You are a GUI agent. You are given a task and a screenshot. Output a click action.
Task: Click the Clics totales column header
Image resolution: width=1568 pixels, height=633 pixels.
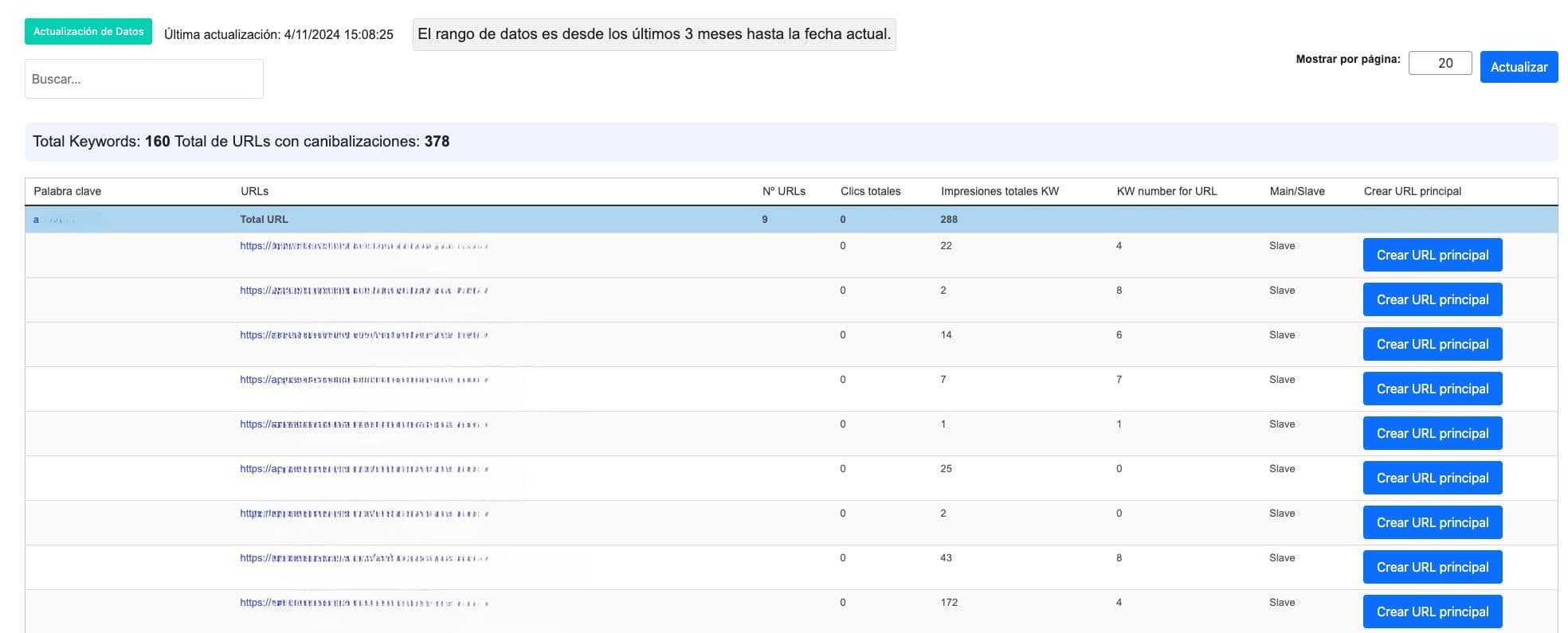(x=871, y=191)
